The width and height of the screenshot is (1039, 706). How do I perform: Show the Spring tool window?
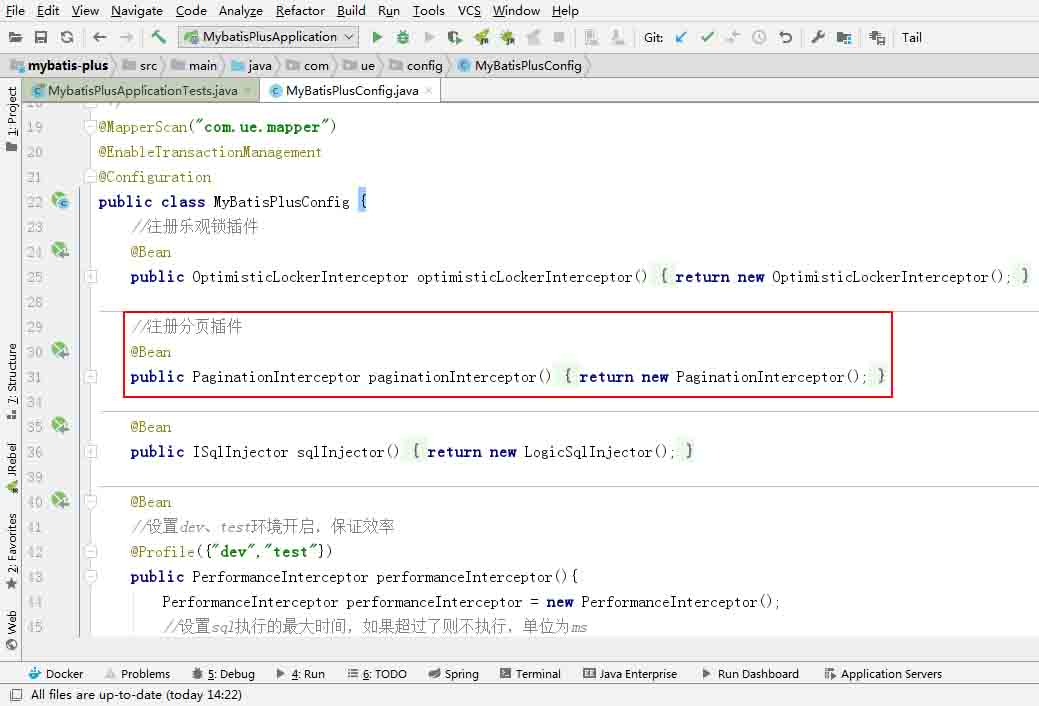click(454, 674)
